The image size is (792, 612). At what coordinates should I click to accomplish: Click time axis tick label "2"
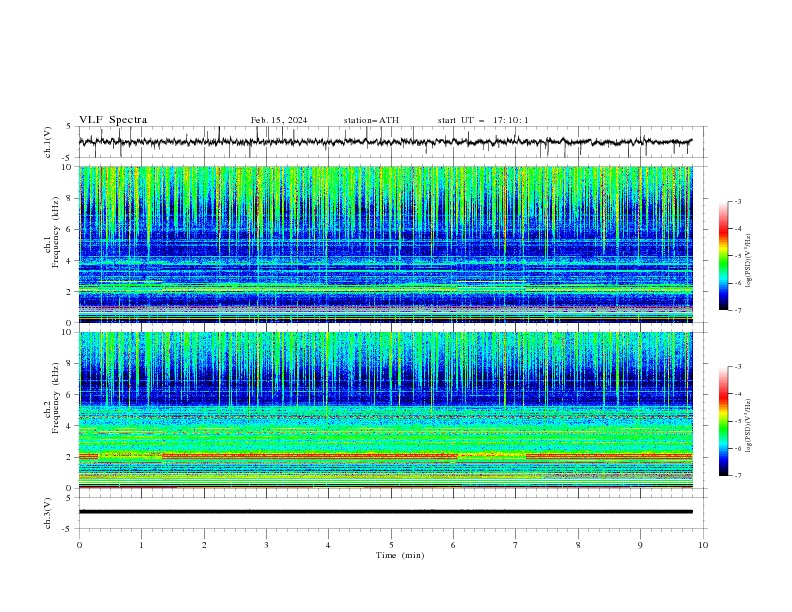[204, 545]
